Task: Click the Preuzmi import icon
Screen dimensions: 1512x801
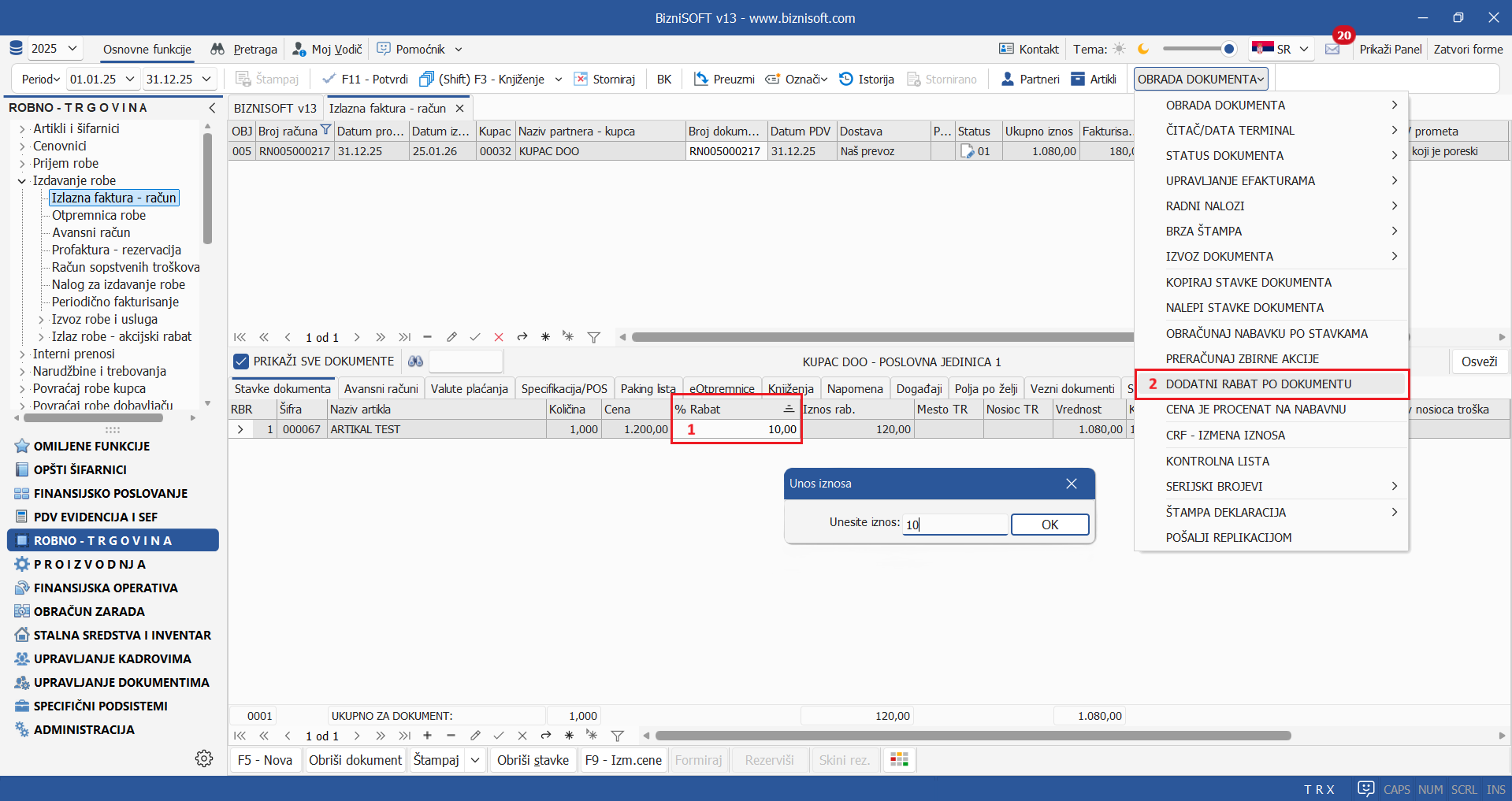Action: [x=701, y=79]
